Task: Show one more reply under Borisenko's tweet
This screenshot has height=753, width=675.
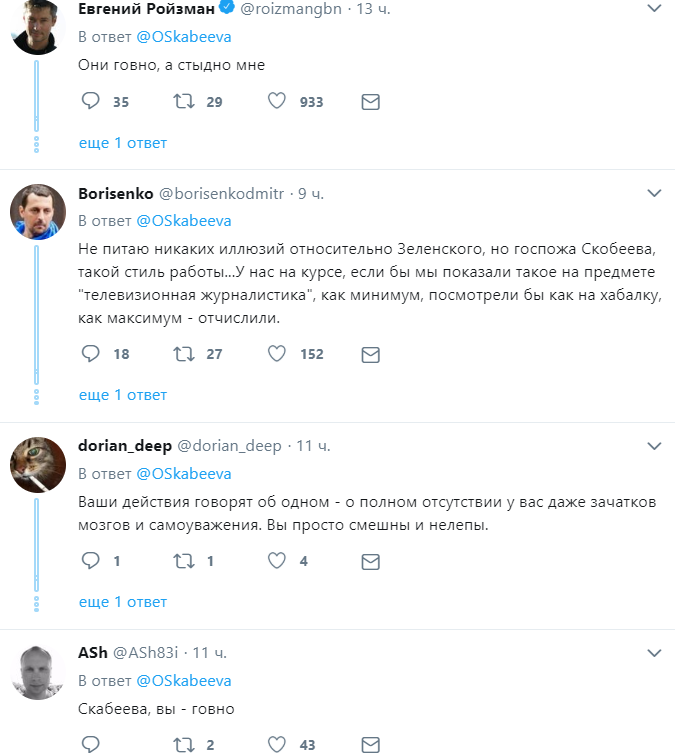Action: tap(123, 395)
